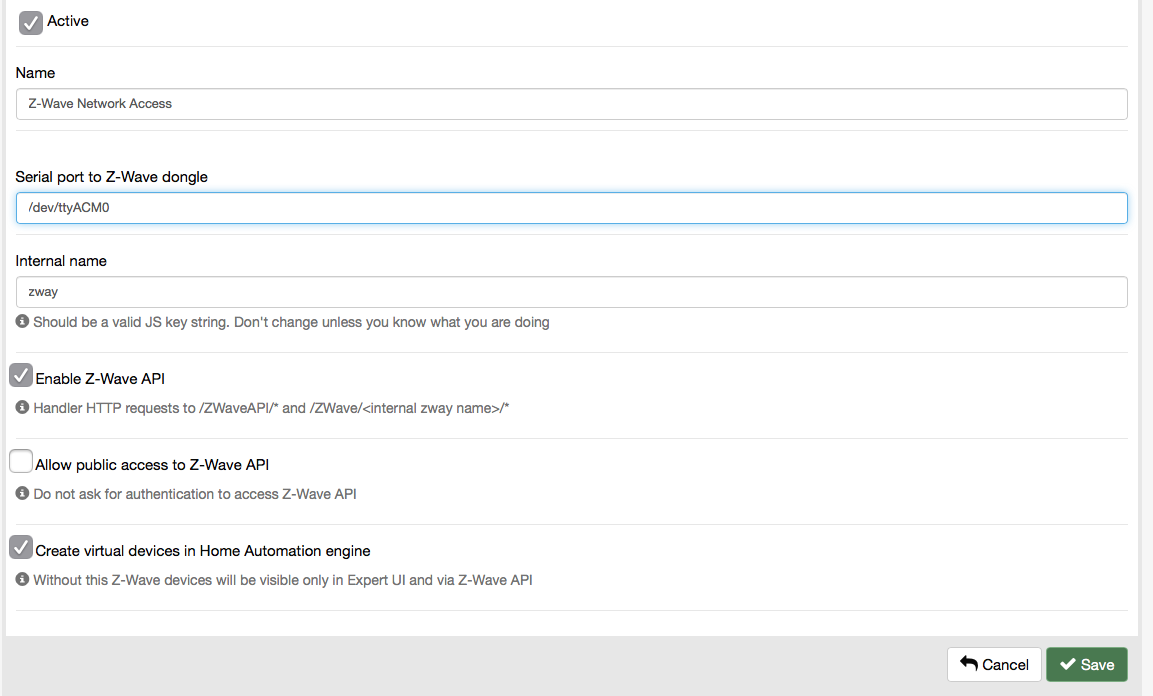Click the 'Do not ask for authentication' hint
Viewport: 1153px width, 696px height.
[195, 495]
